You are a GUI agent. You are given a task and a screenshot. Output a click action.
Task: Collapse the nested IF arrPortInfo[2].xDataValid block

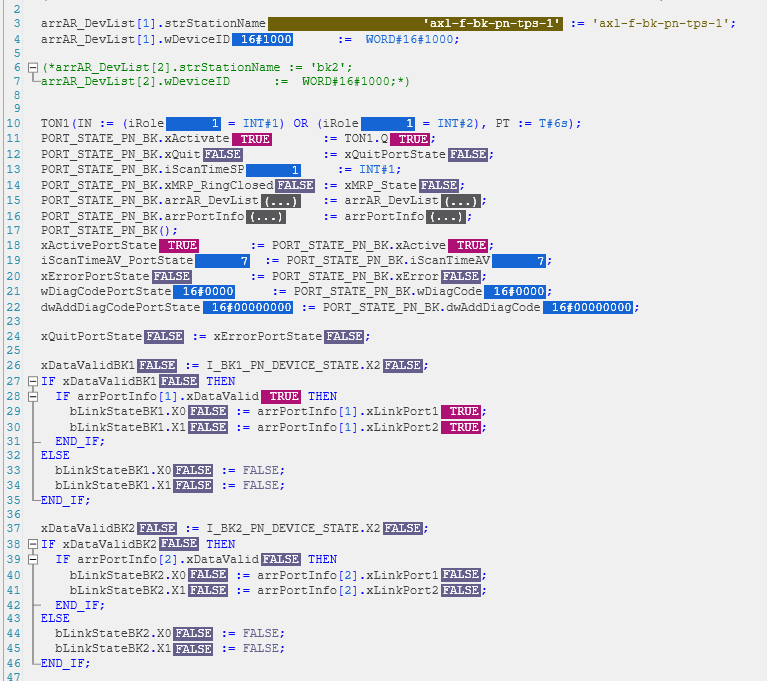tap(47, 560)
